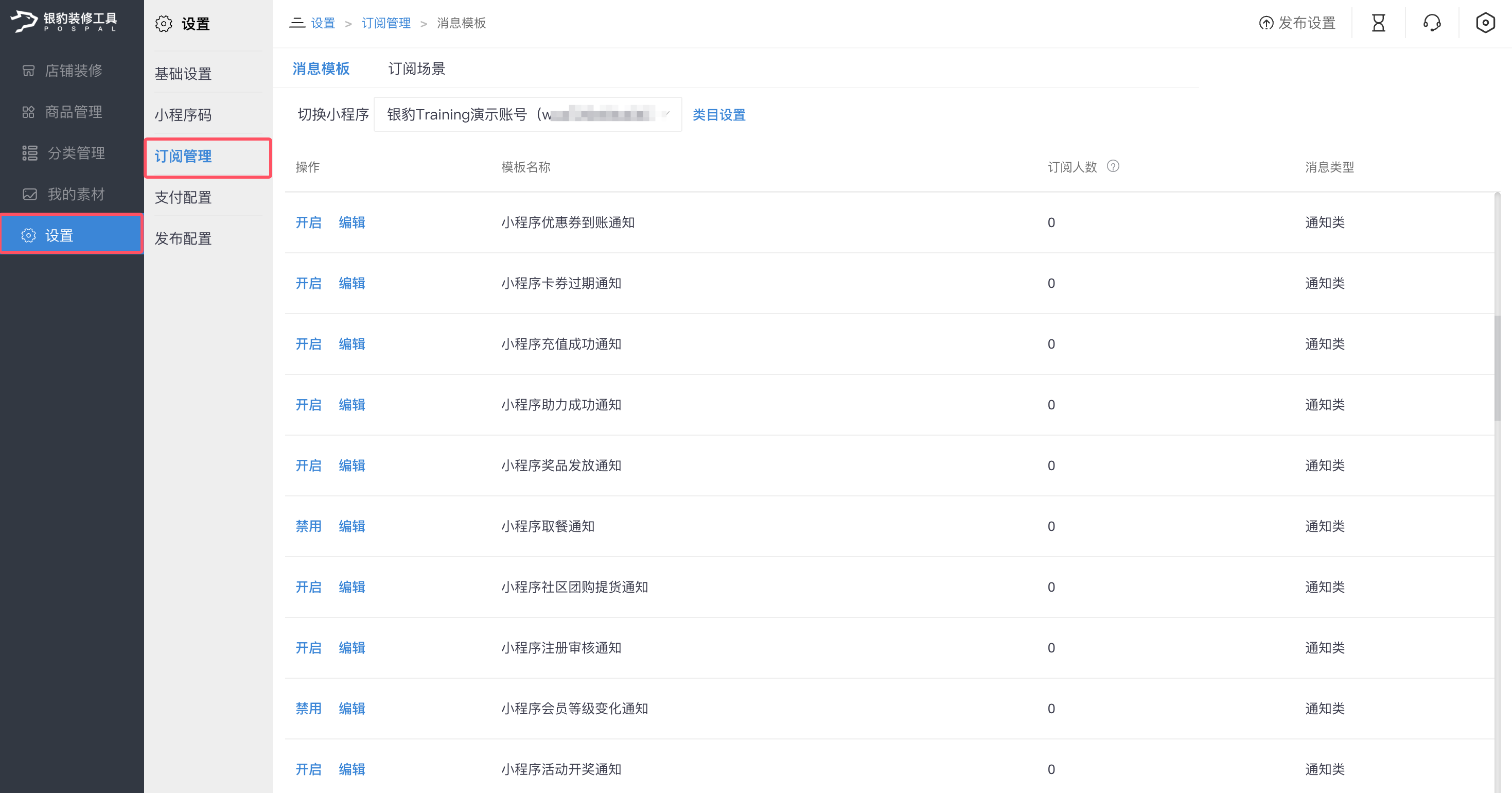The height and width of the screenshot is (793, 1512).
Task: Disable 小程序会员等级变化通知 via 禁用
Action: click(308, 709)
